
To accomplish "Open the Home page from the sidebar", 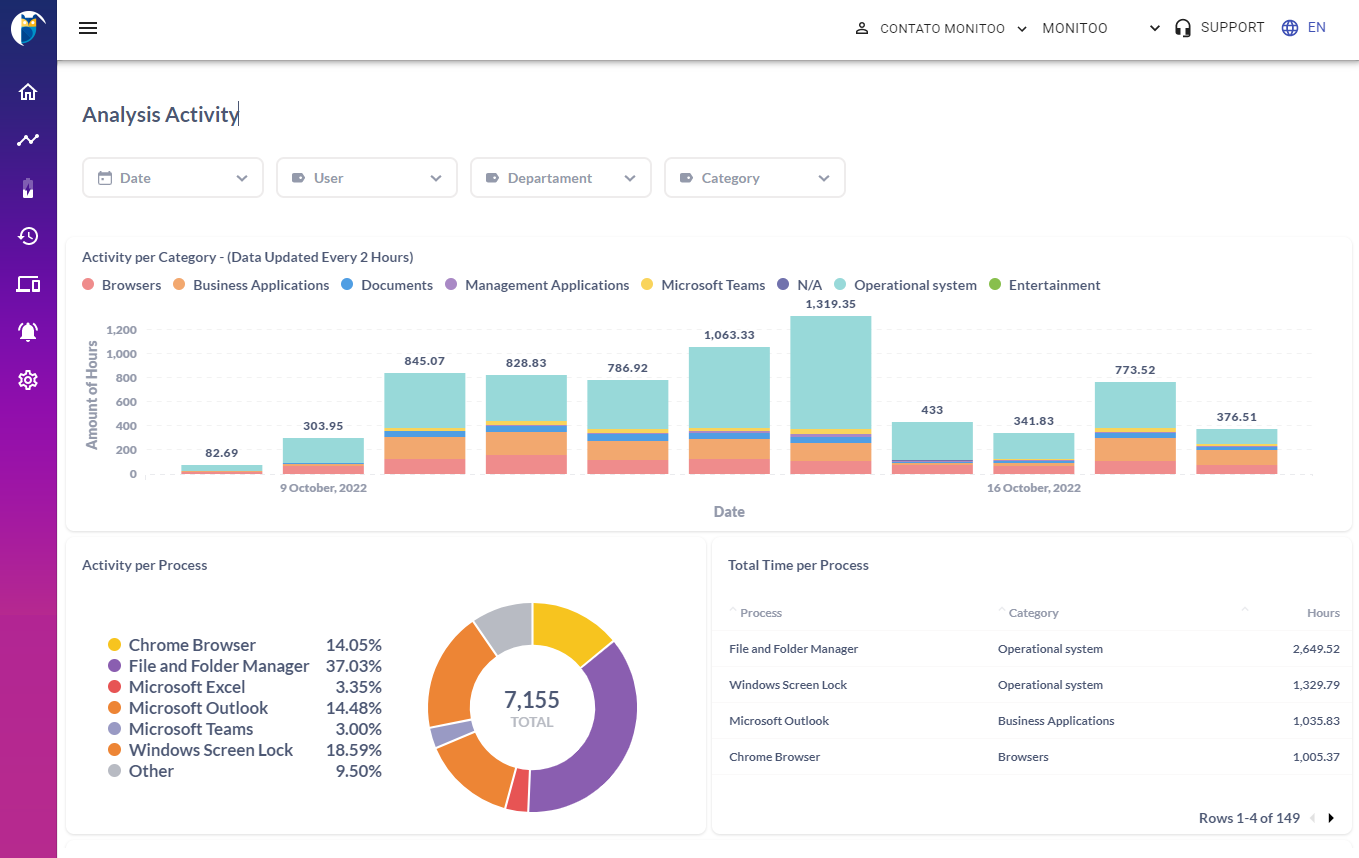I will [27, 91].
